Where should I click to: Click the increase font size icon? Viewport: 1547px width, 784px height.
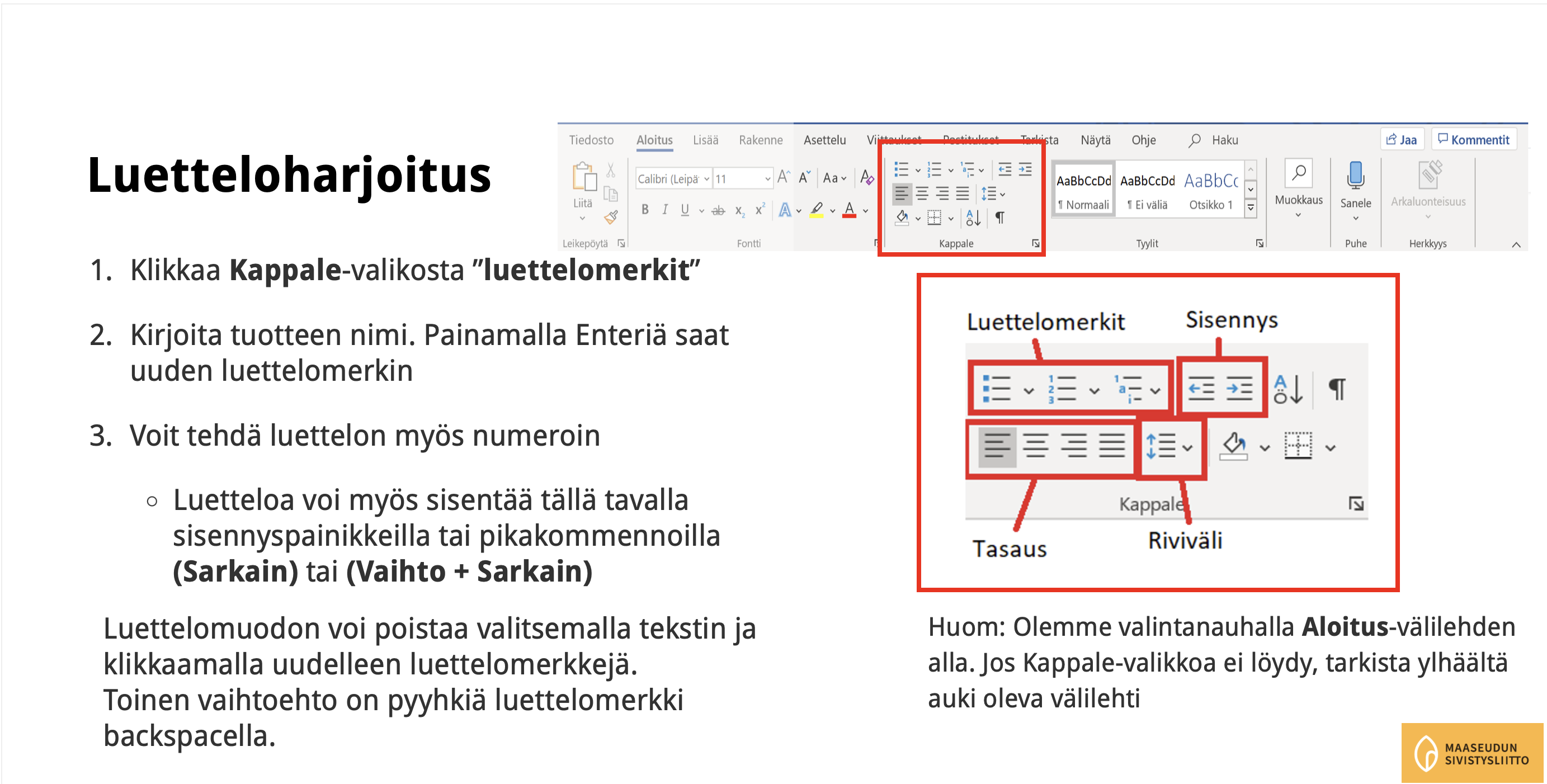[784, 177]
